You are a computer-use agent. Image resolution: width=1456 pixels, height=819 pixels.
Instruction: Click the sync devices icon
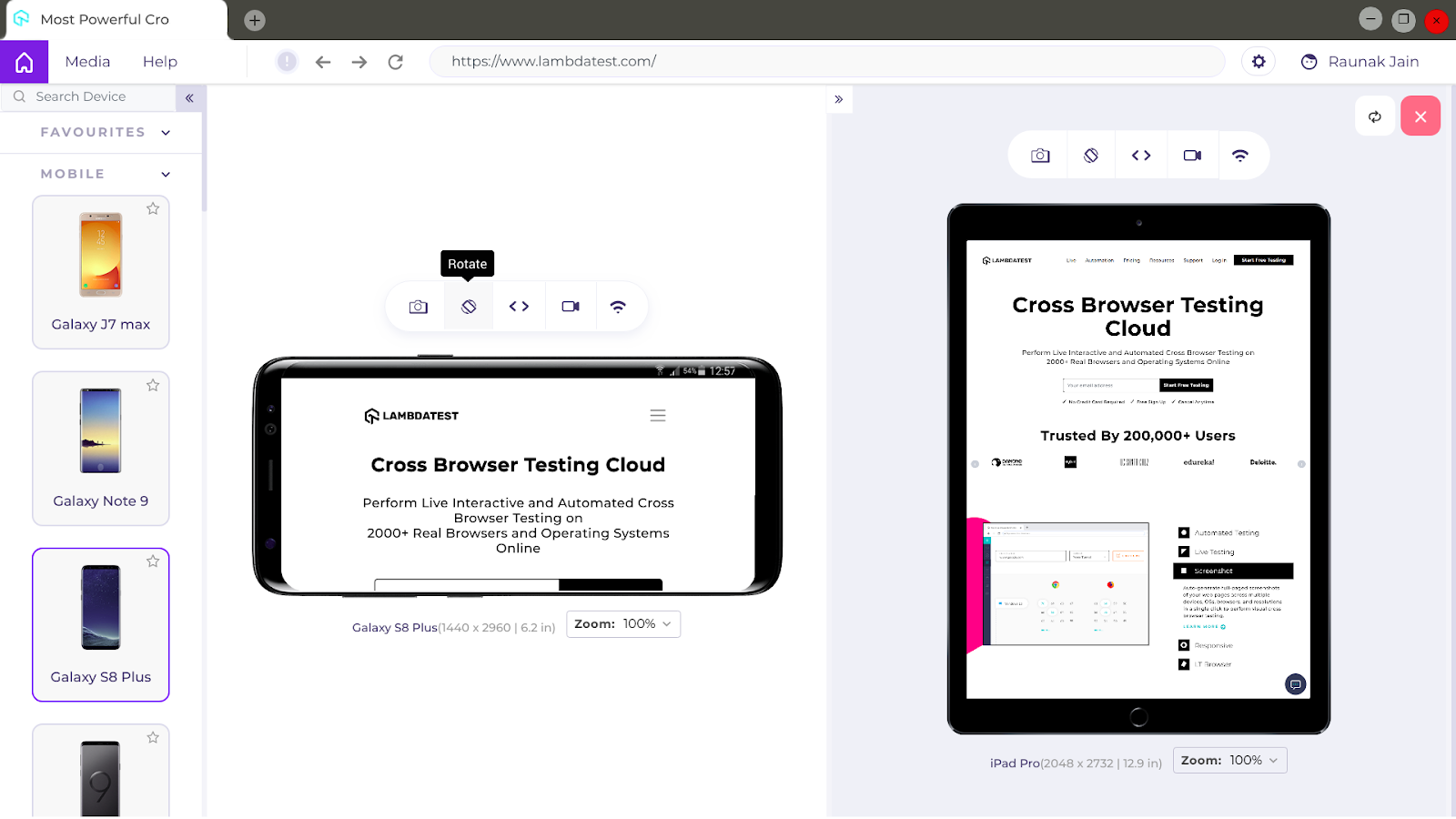[1375, 116]
